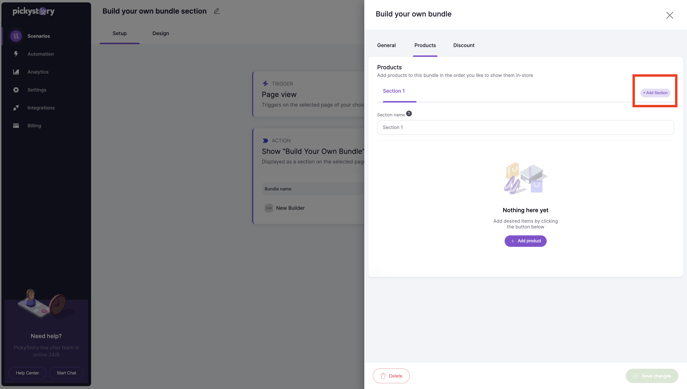This screenshot has width=687, height=389.
Task: Open the Design tab
Action: [161, 33]
